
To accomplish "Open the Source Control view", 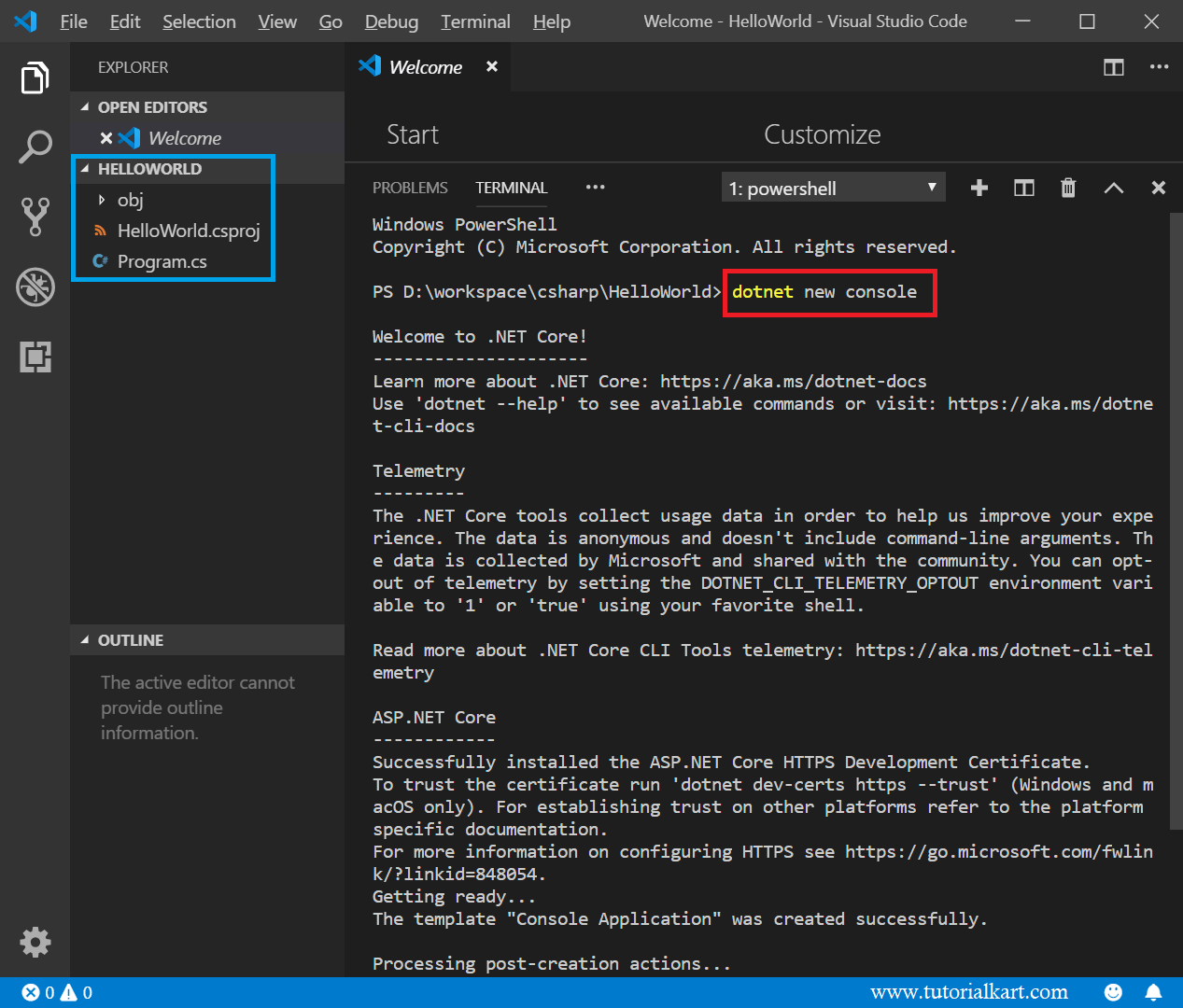I will tap(35, 217).
